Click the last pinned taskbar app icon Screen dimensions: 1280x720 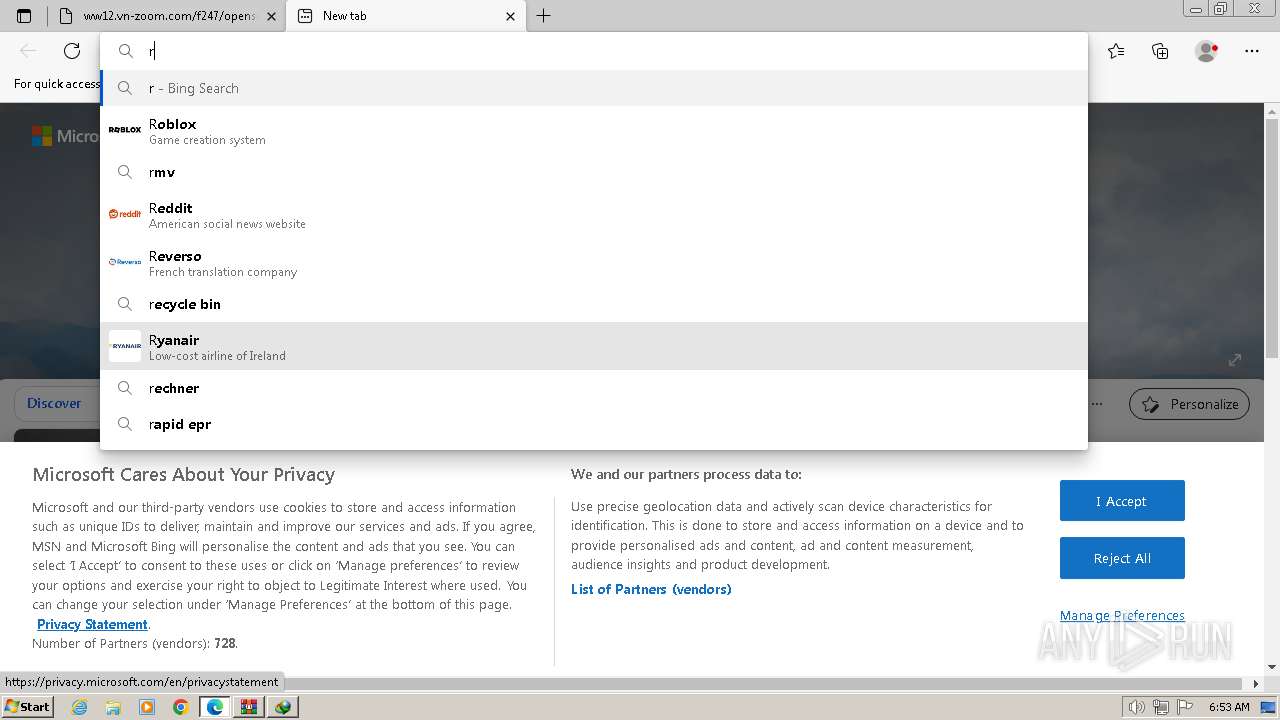283,707
